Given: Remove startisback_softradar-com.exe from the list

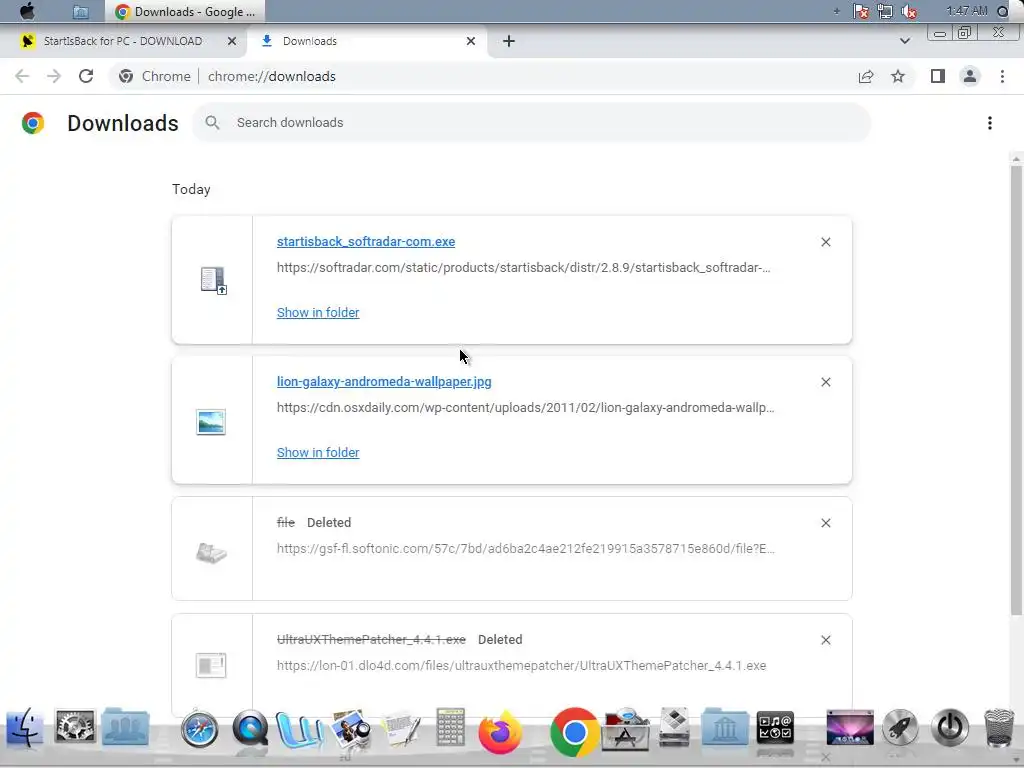Looking at the screenshot, I should (x=825, y=242).
